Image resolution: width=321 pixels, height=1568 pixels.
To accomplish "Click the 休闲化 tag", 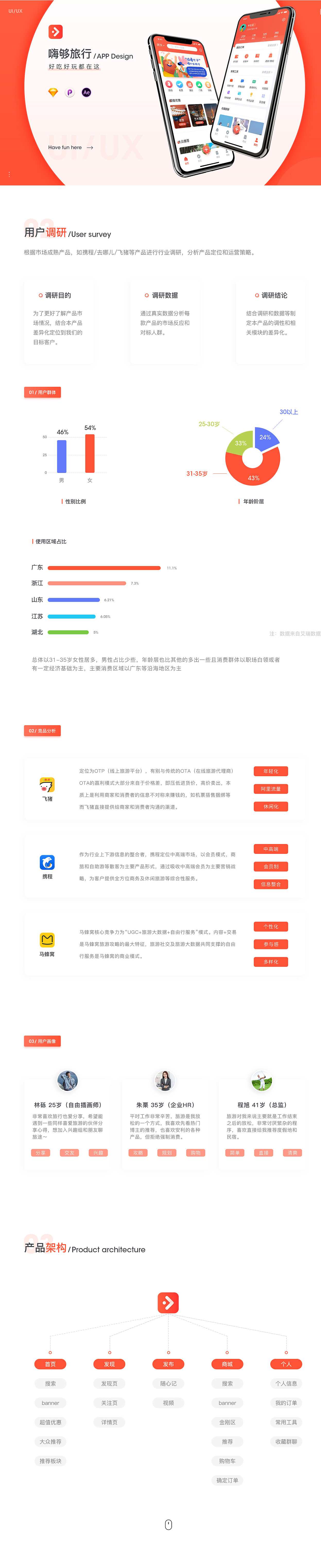I will point(271,807).
